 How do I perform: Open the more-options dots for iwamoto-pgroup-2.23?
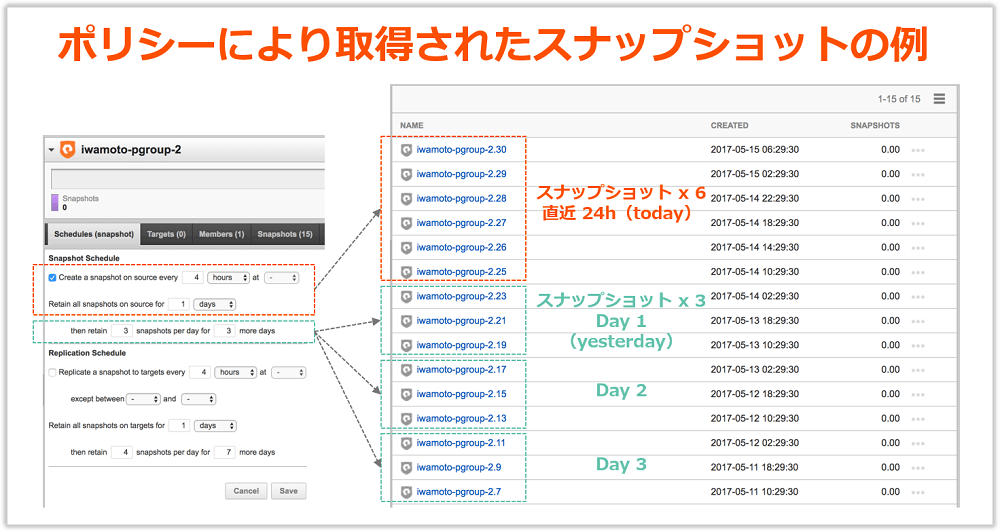(x=918, y=297)
